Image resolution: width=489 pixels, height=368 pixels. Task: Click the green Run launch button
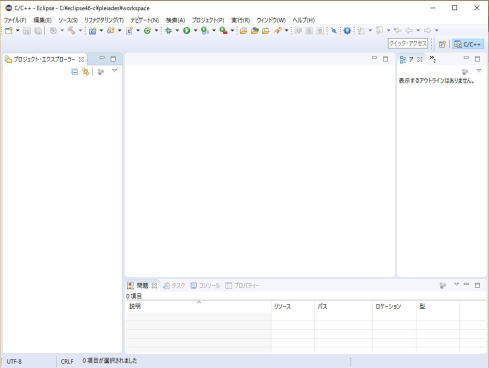tap(187, 31)
